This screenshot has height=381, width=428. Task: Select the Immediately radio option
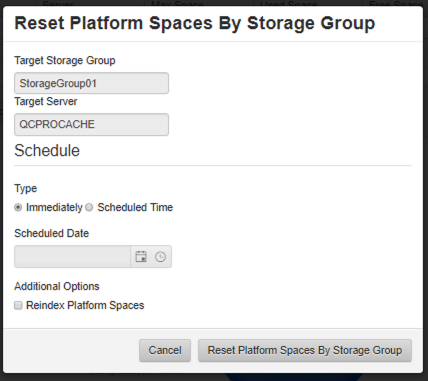(18, 207)
